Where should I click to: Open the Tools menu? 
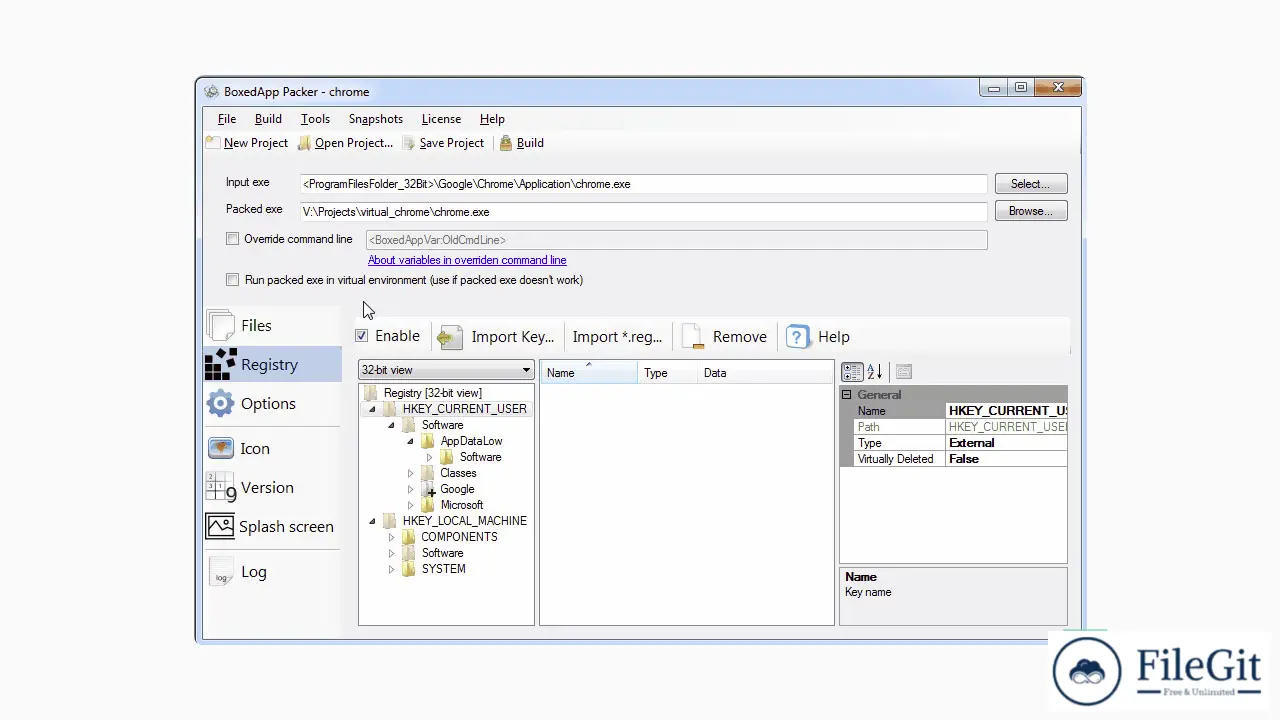click(x=315, y=119)
